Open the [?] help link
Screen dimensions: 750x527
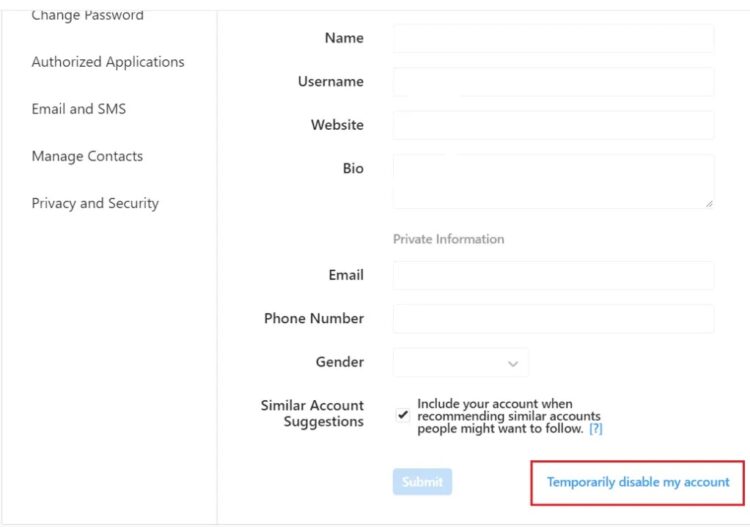(x=596, y=428)
